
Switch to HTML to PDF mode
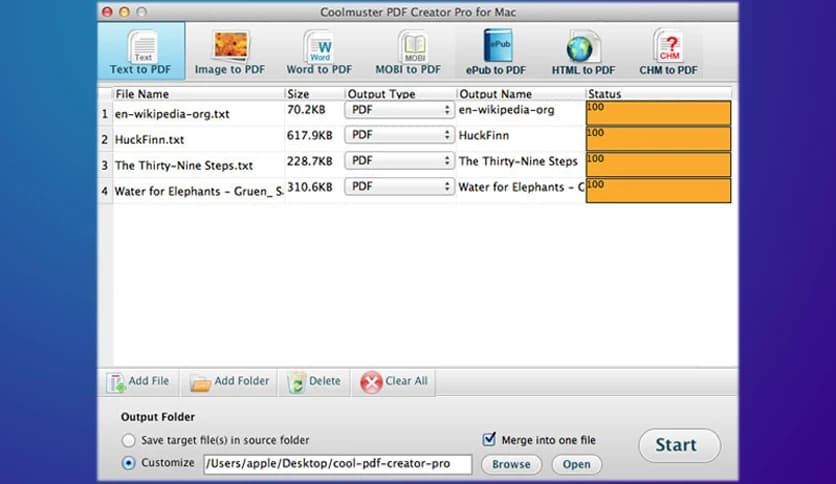(x=583, y=52)
